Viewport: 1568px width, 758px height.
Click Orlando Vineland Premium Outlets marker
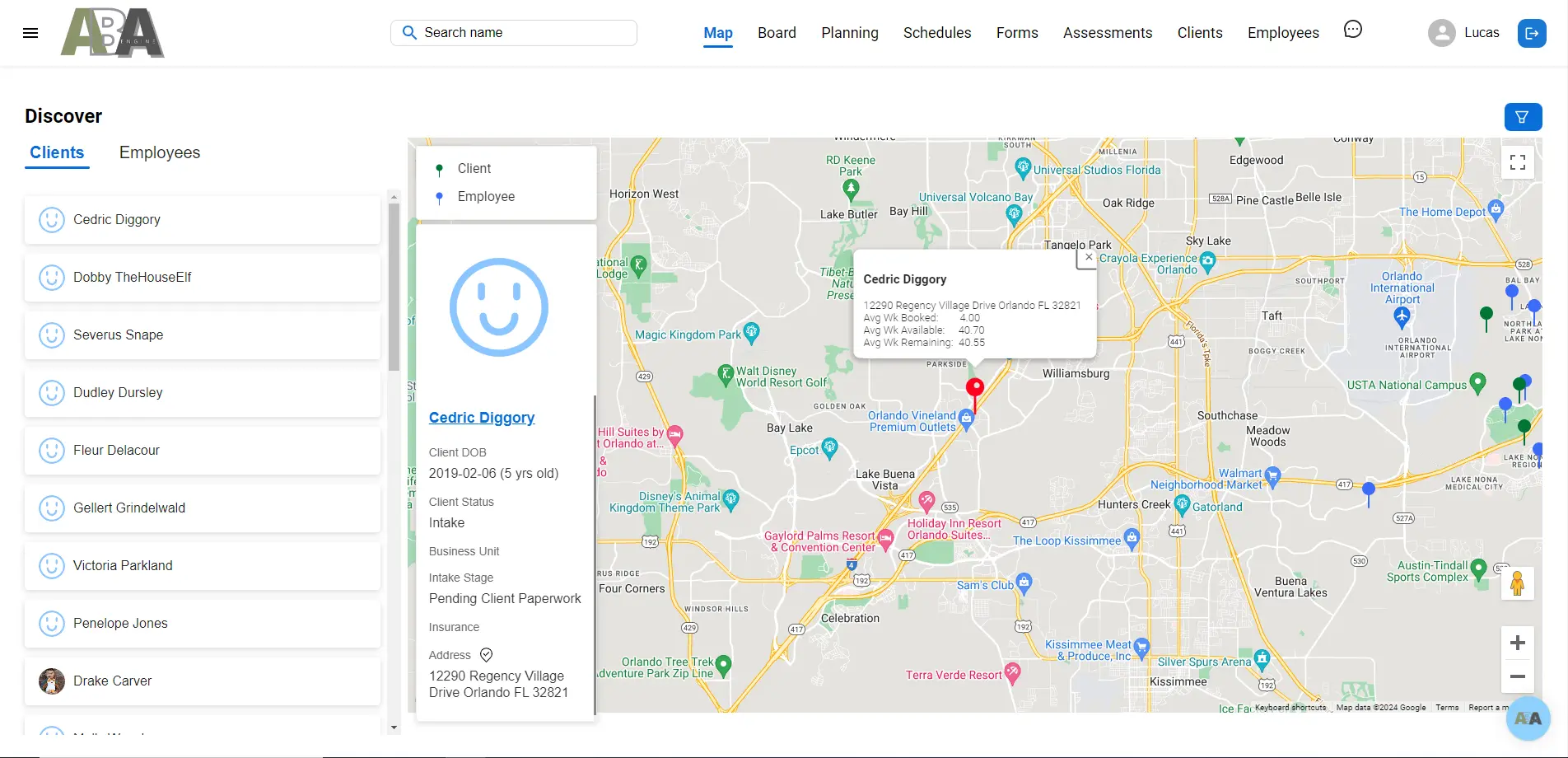(x=967, y=419)
